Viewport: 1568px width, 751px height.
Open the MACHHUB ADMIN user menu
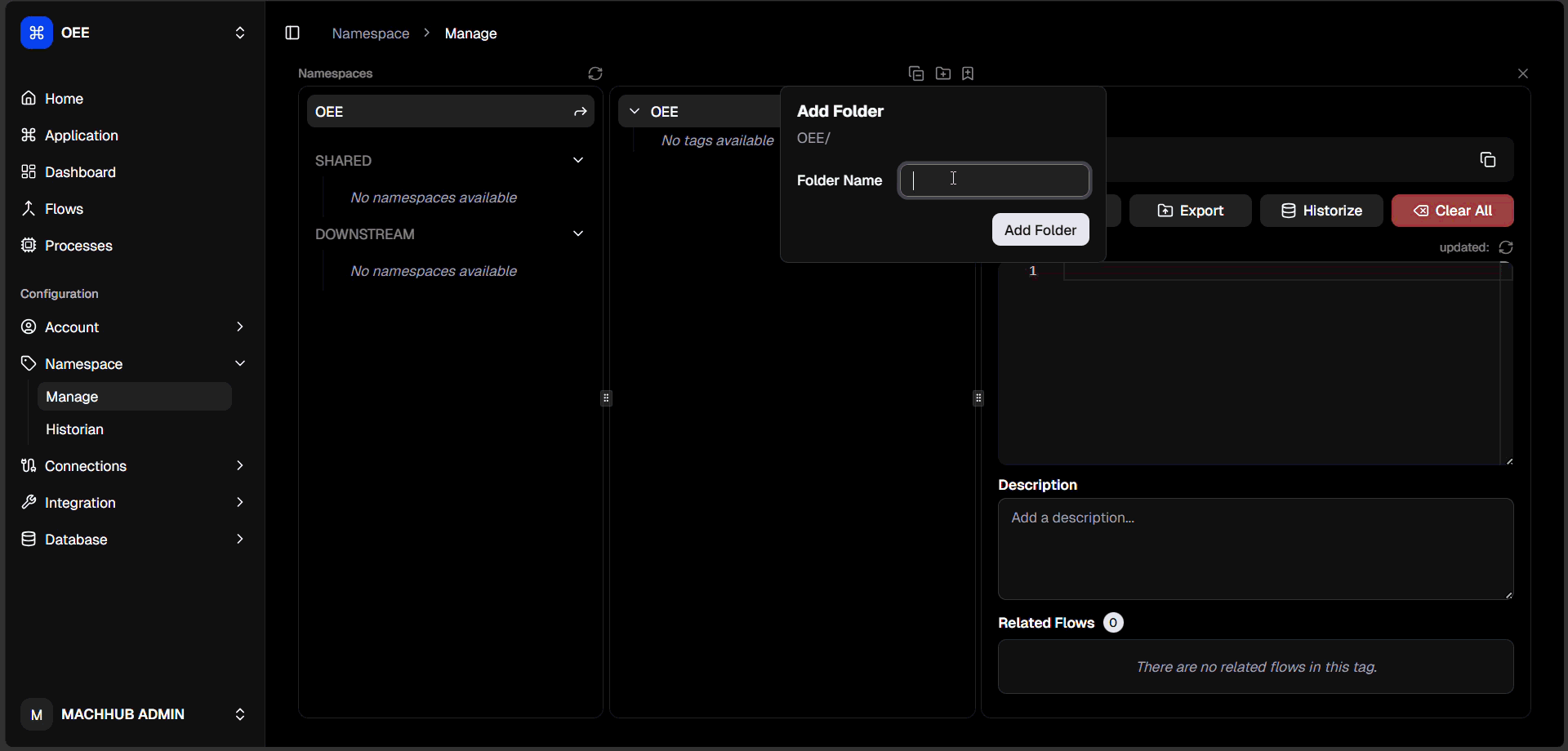click(x=134, y=714)
